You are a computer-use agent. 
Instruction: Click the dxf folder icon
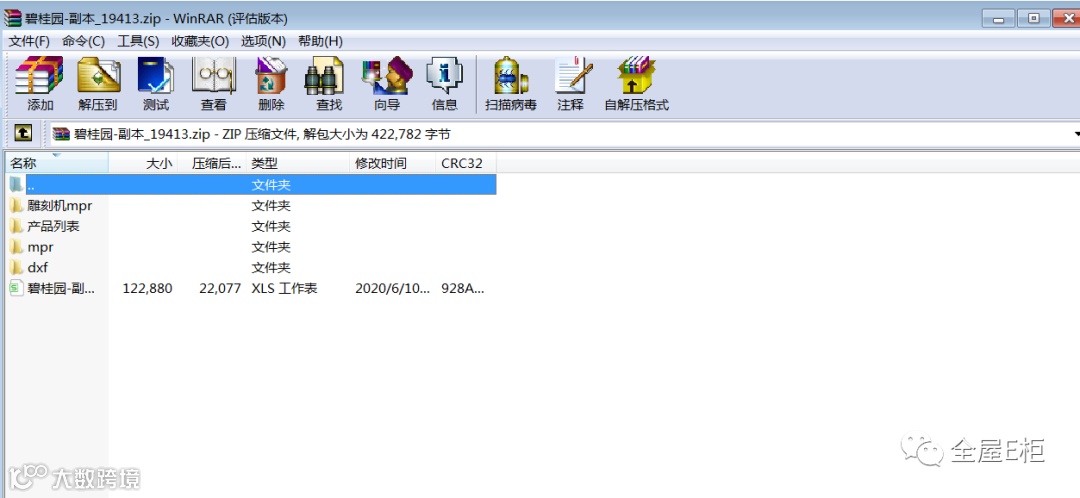(17, 267)
